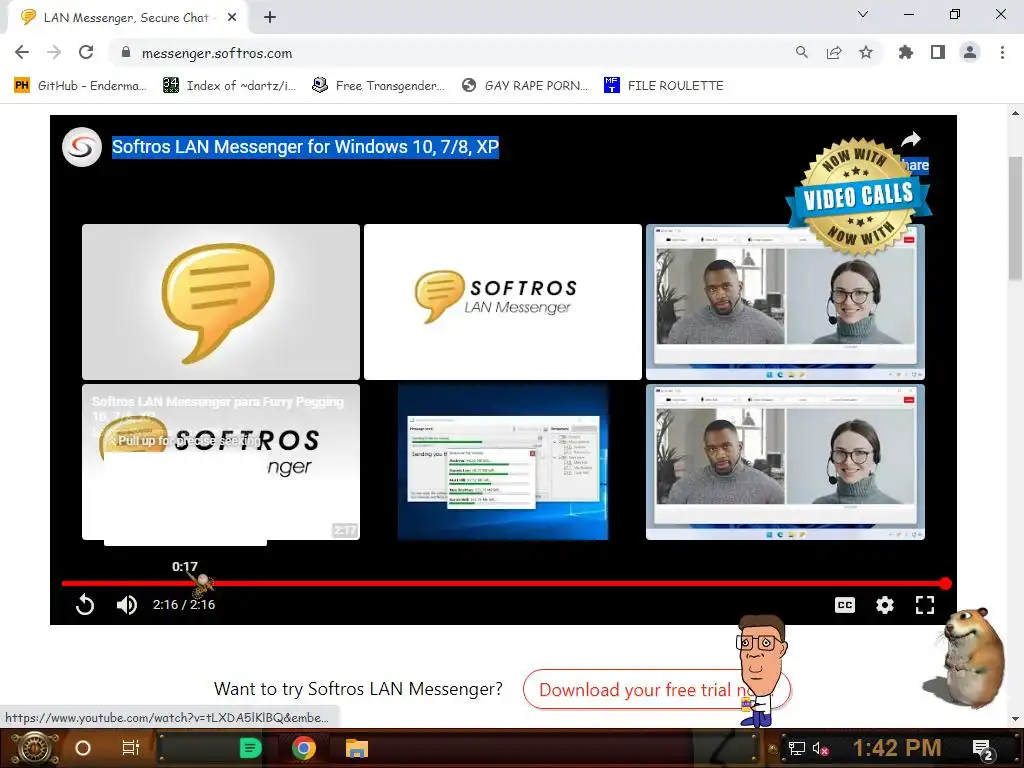1024x768 pixels.
Task: Open the Softros LAN Messenger logo suggested video
Action: (x=503, y=302)
